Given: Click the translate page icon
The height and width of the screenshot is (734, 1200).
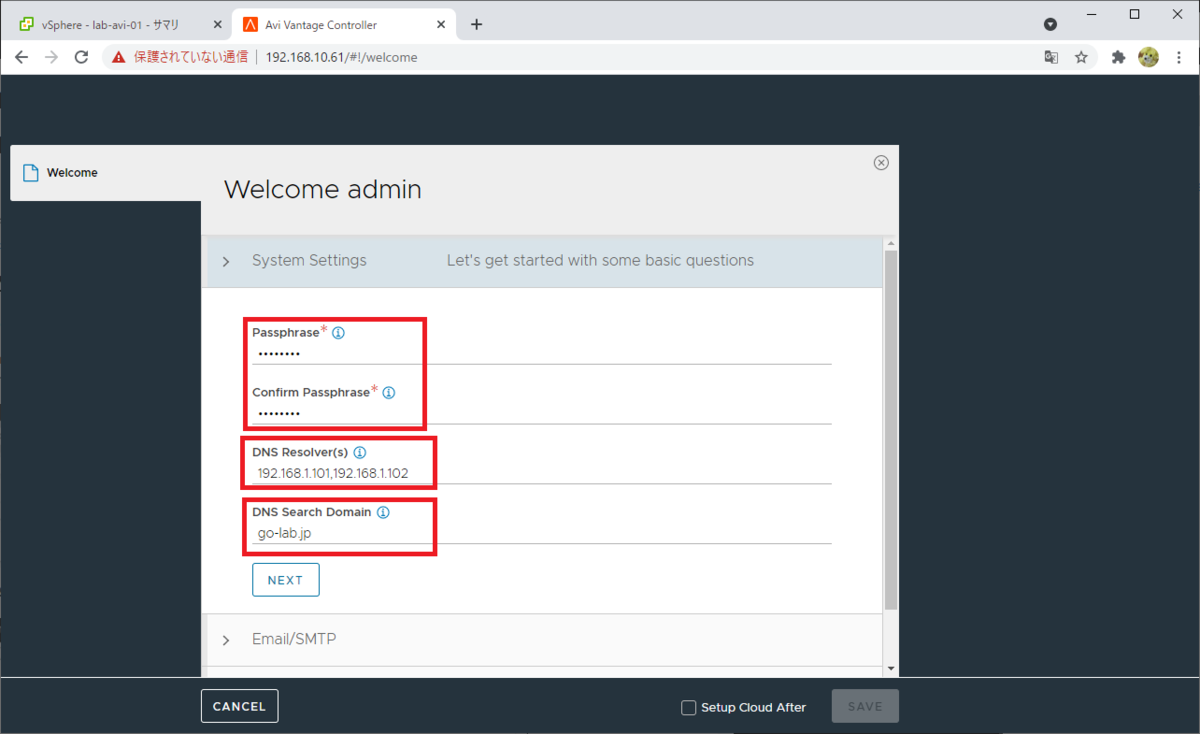Looking at the screenshot, I should pos(1051,57).
